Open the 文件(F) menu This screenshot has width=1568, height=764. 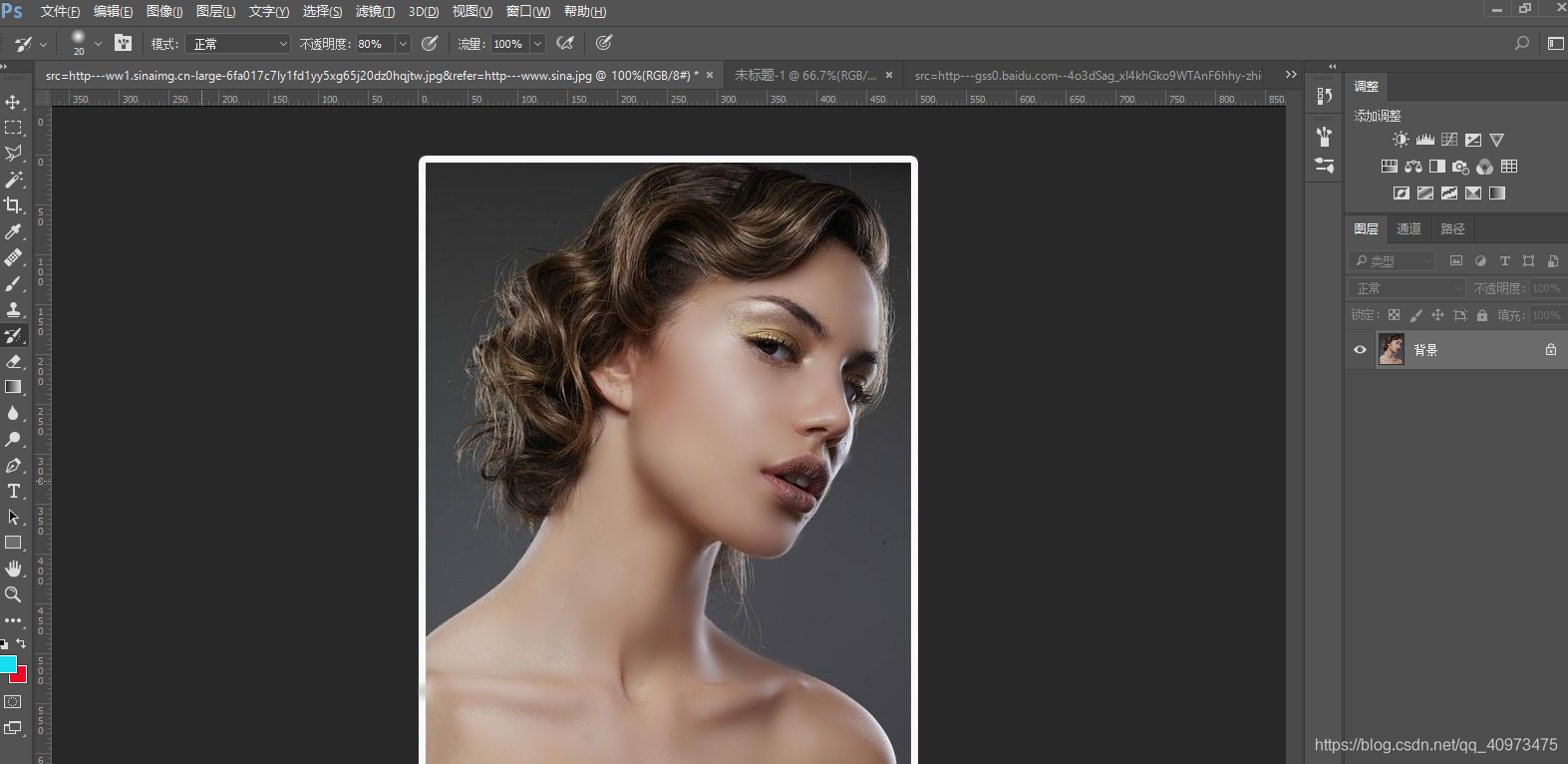[60, 11]
